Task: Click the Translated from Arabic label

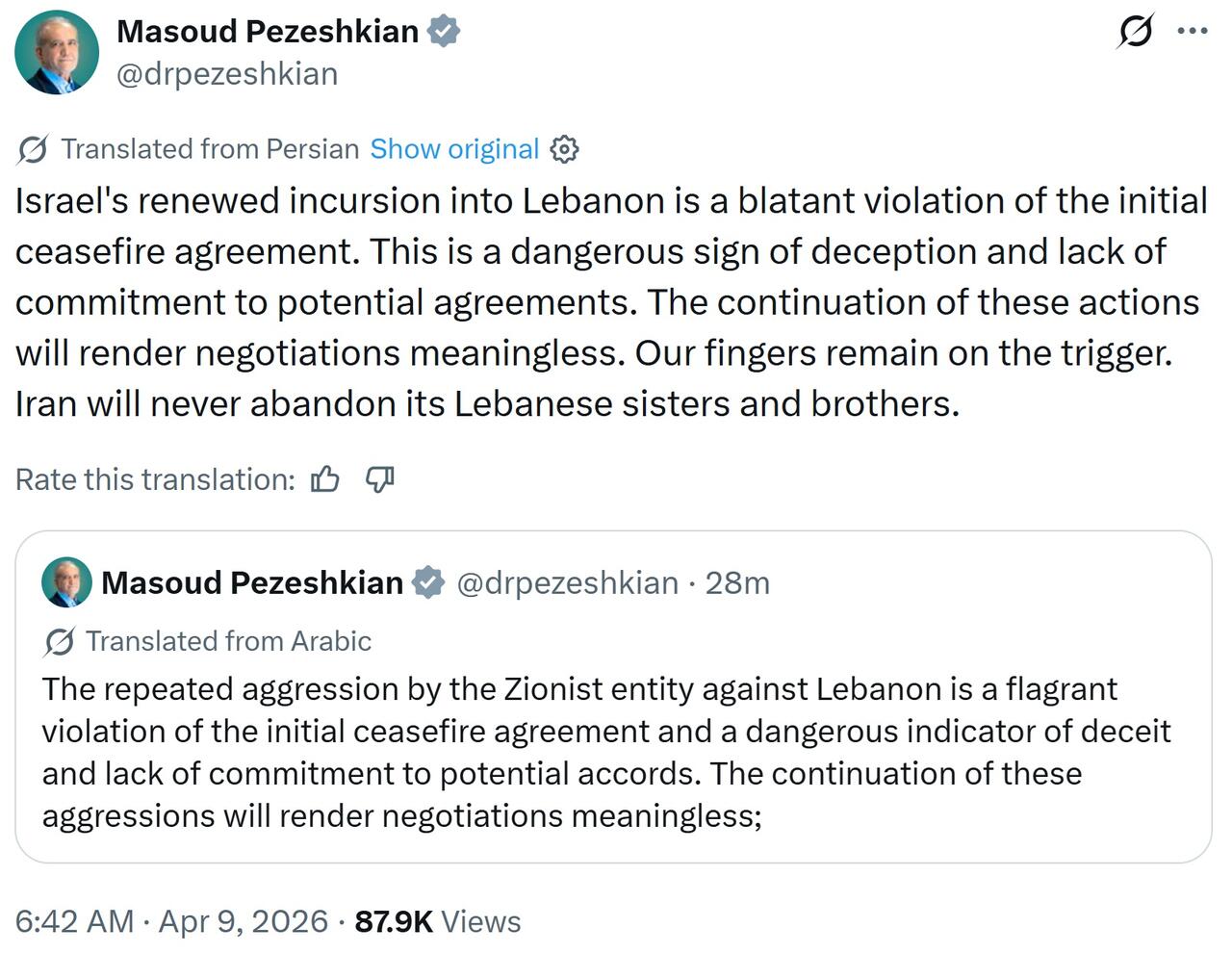Action: [x=228, y=641]
